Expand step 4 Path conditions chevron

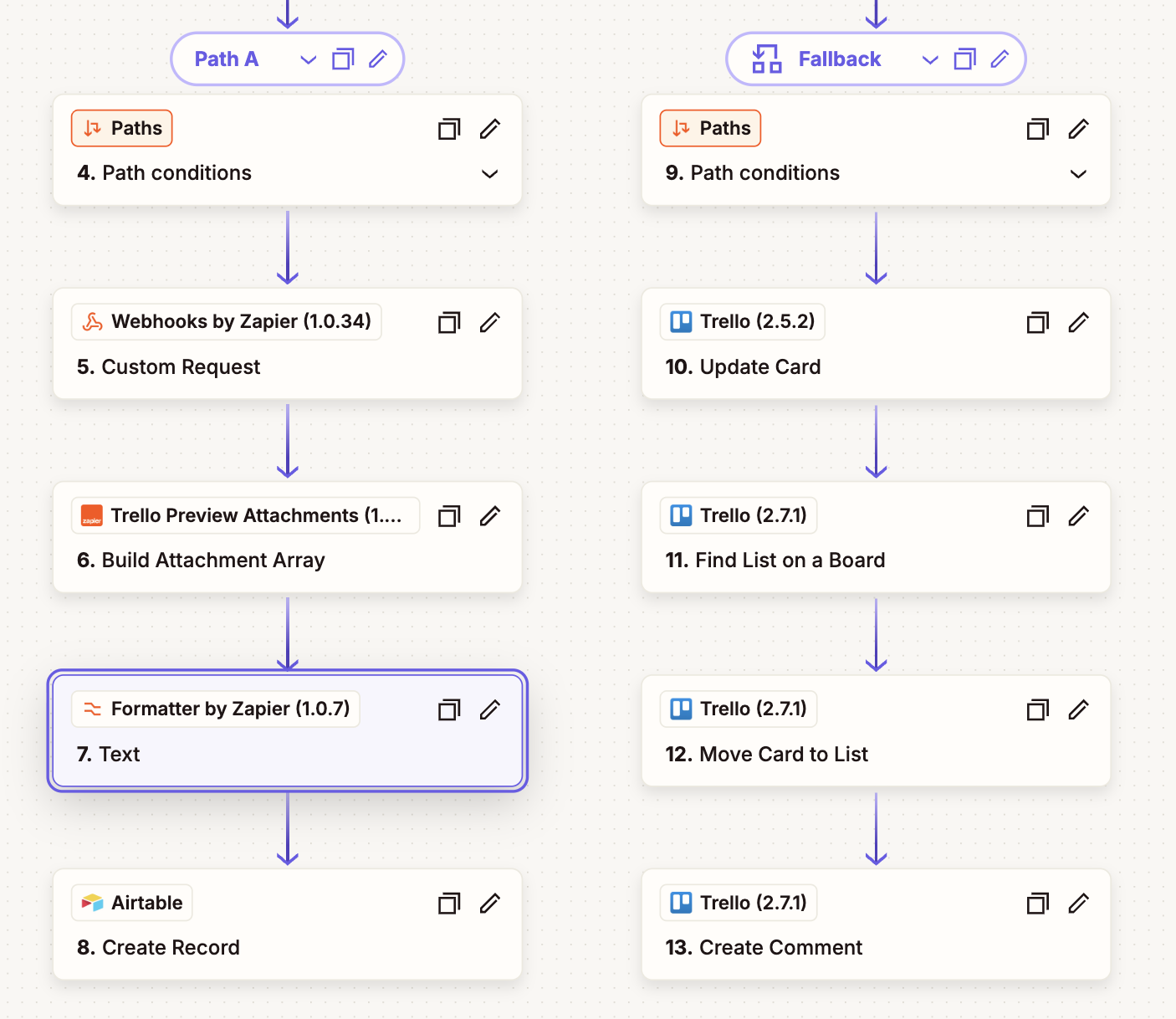point(490,174)
